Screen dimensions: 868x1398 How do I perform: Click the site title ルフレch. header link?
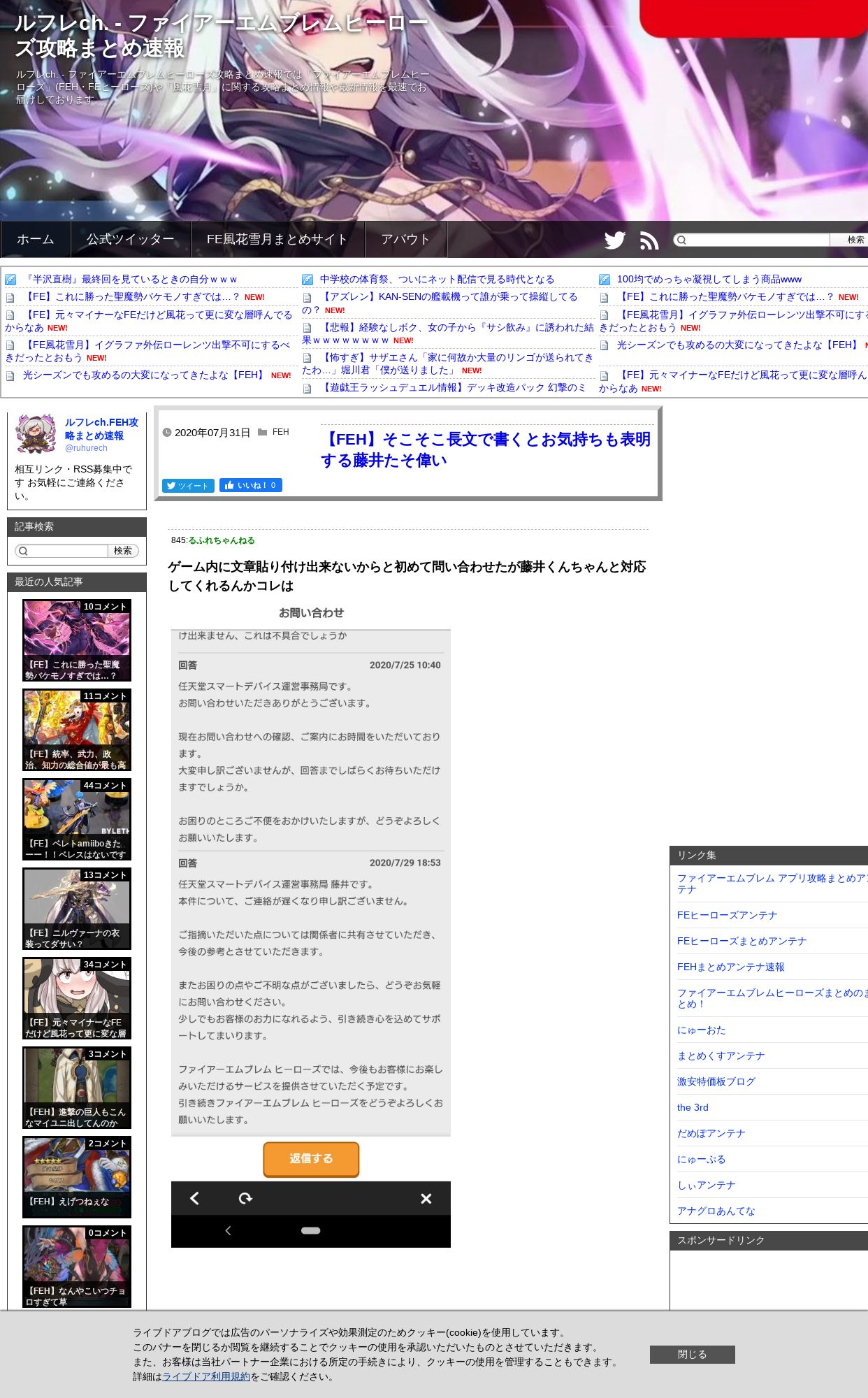coord(221,35)
